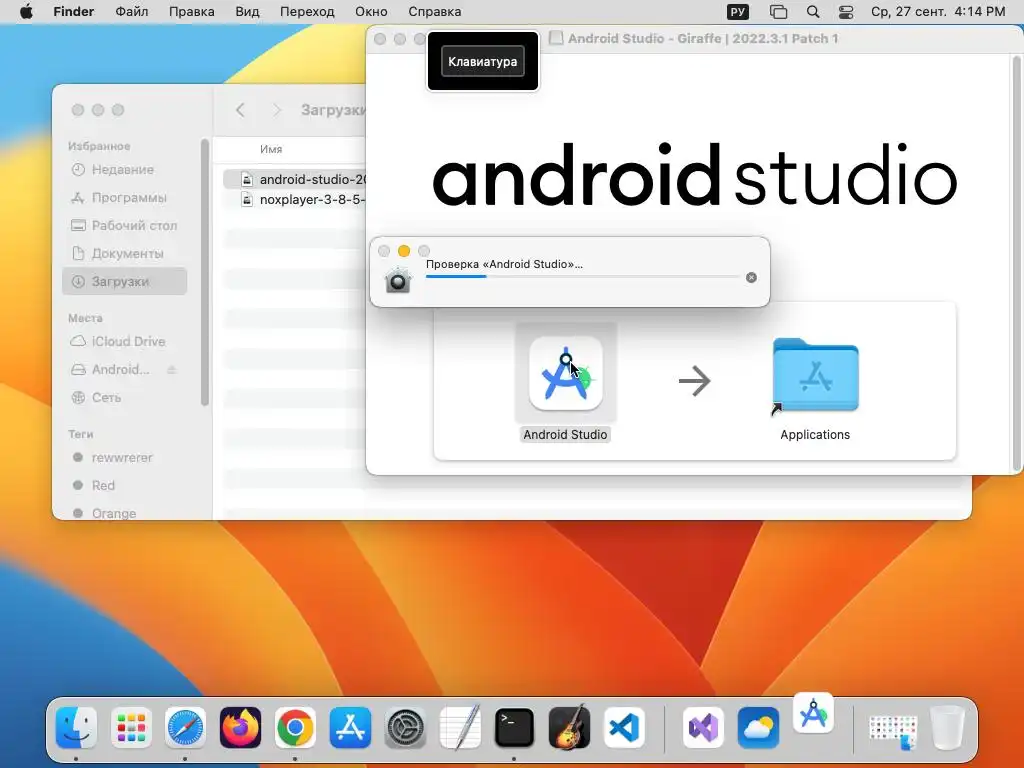Open App Store from the Dock
Image resolution: width=1024 pixels, height=768 pixels.
pos(350,727)
